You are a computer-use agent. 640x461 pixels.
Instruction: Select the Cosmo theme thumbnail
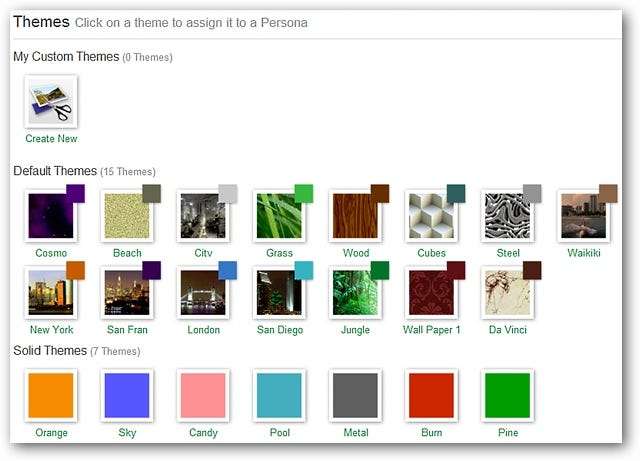tap(51, 216)
